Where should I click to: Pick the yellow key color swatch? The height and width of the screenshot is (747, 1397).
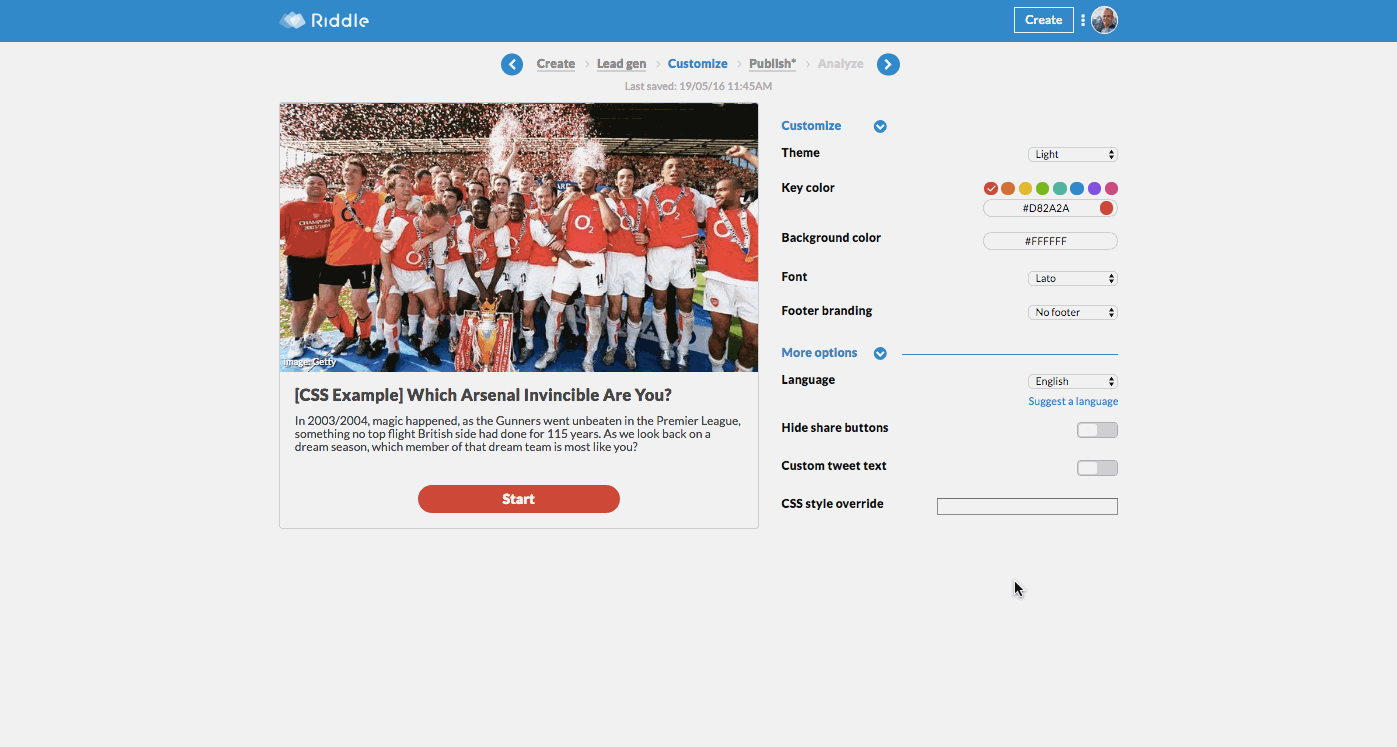[x=1025, y=189]
